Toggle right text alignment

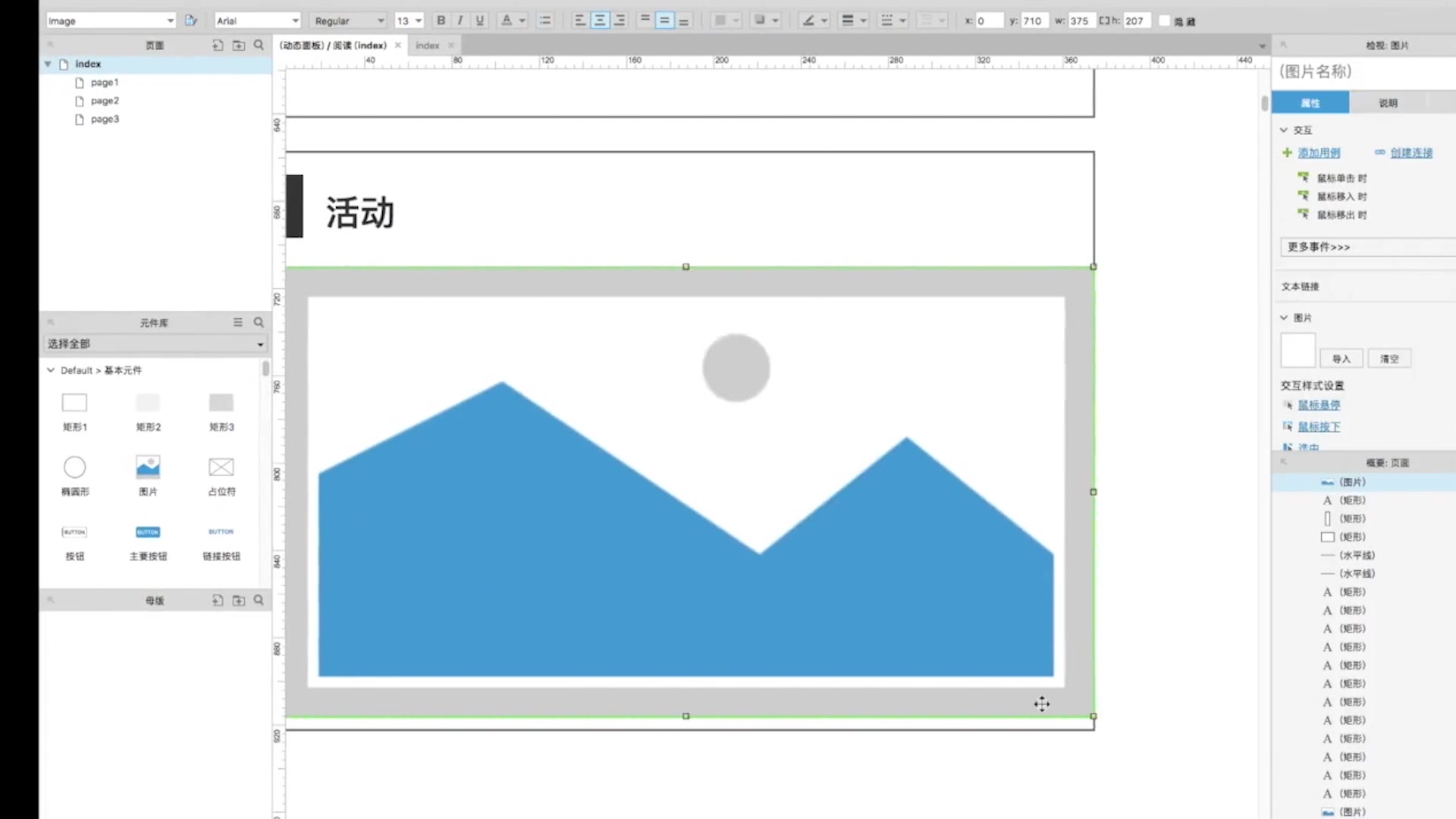(620, 20)
